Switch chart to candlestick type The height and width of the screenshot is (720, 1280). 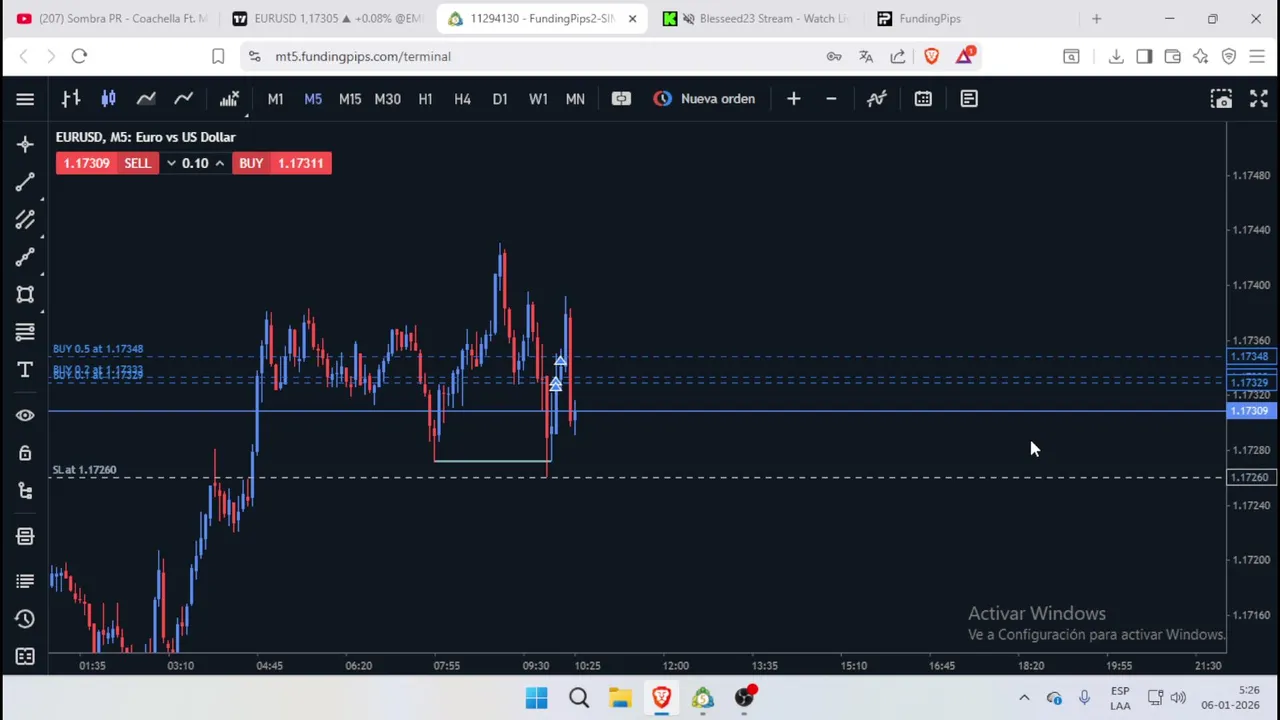coord(108,99)
